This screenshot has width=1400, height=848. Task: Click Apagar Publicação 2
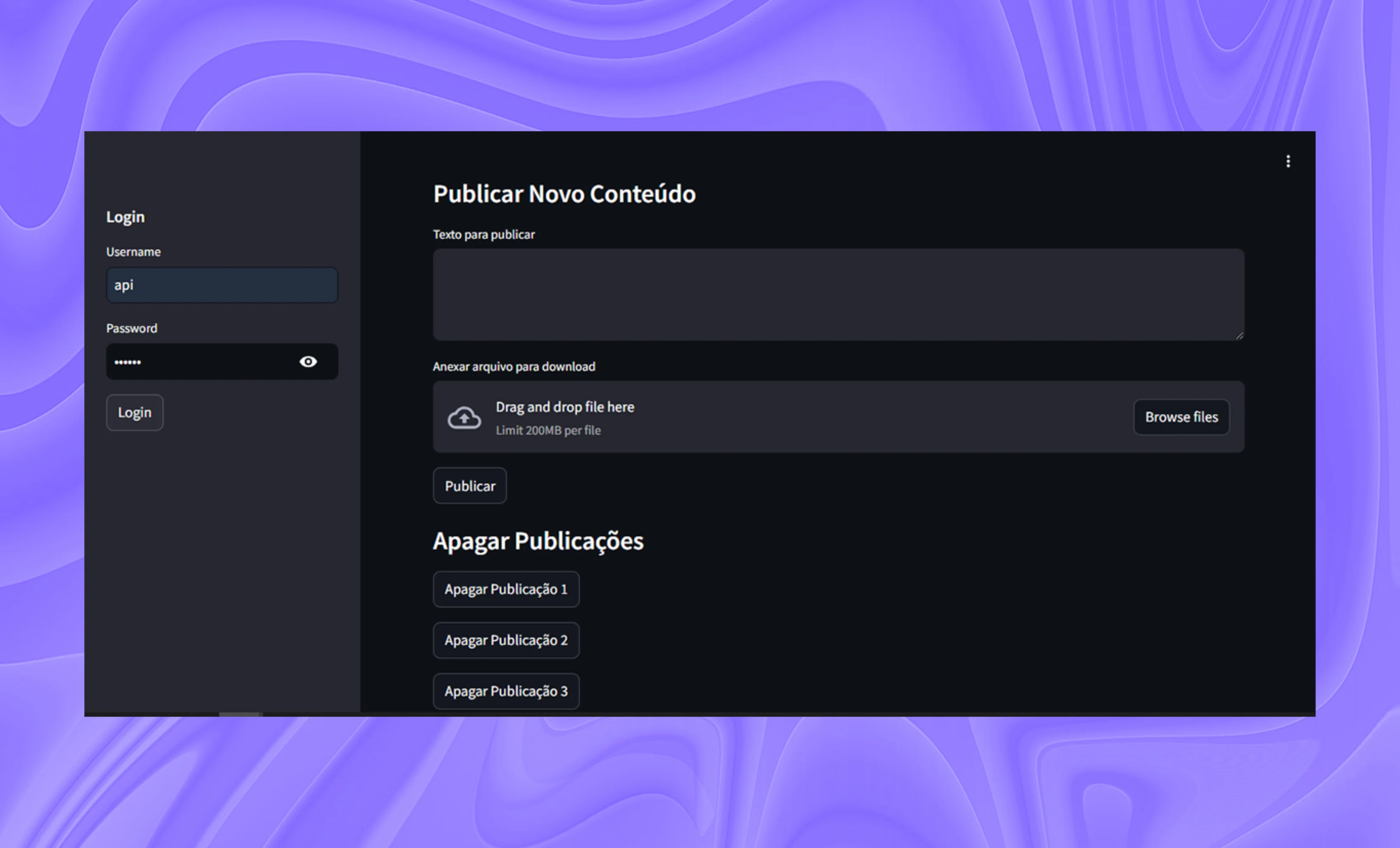click(x=506, y=640)
